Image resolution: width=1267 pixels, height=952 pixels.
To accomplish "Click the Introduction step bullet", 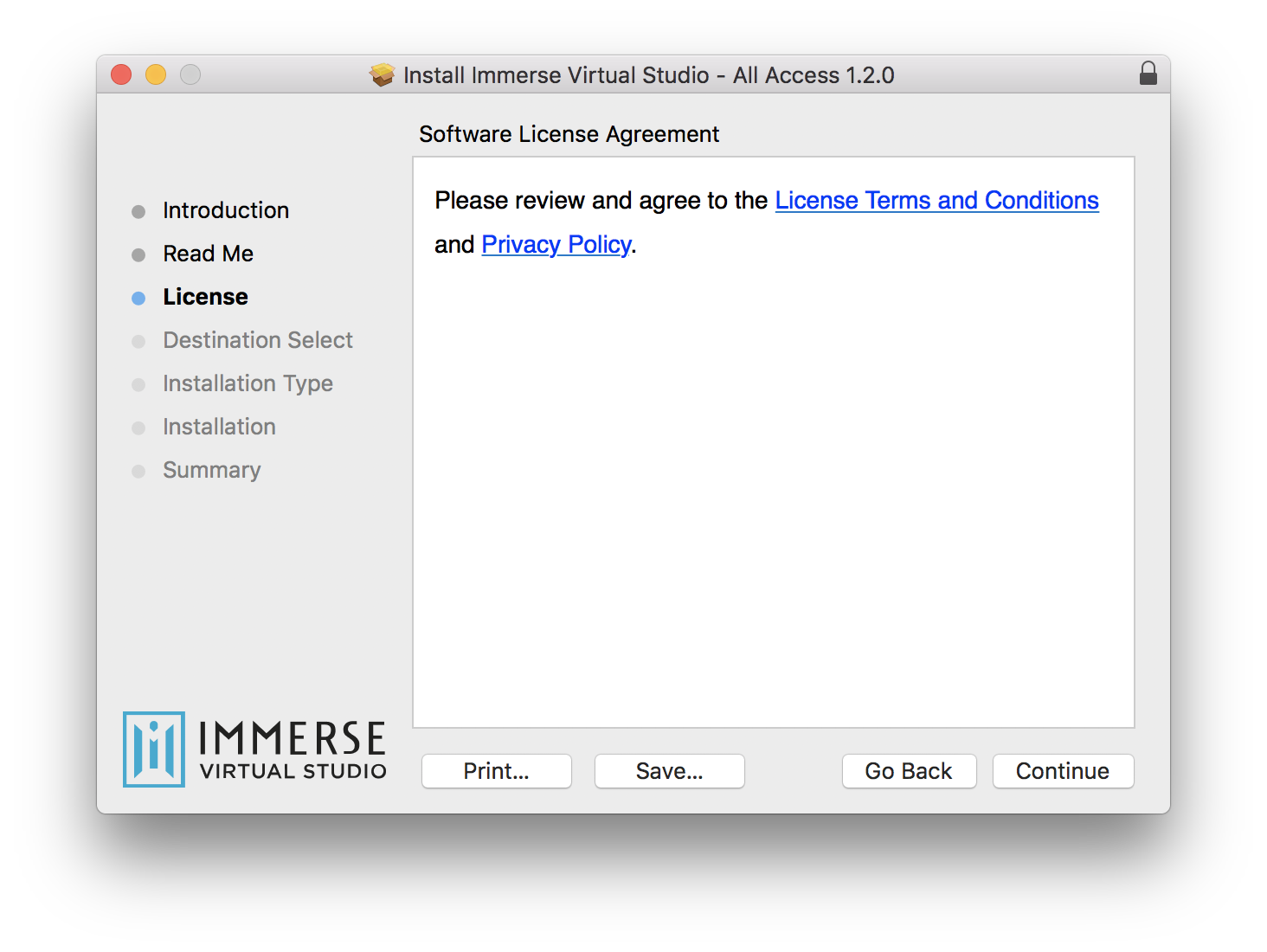I will (x=138, y=212).
